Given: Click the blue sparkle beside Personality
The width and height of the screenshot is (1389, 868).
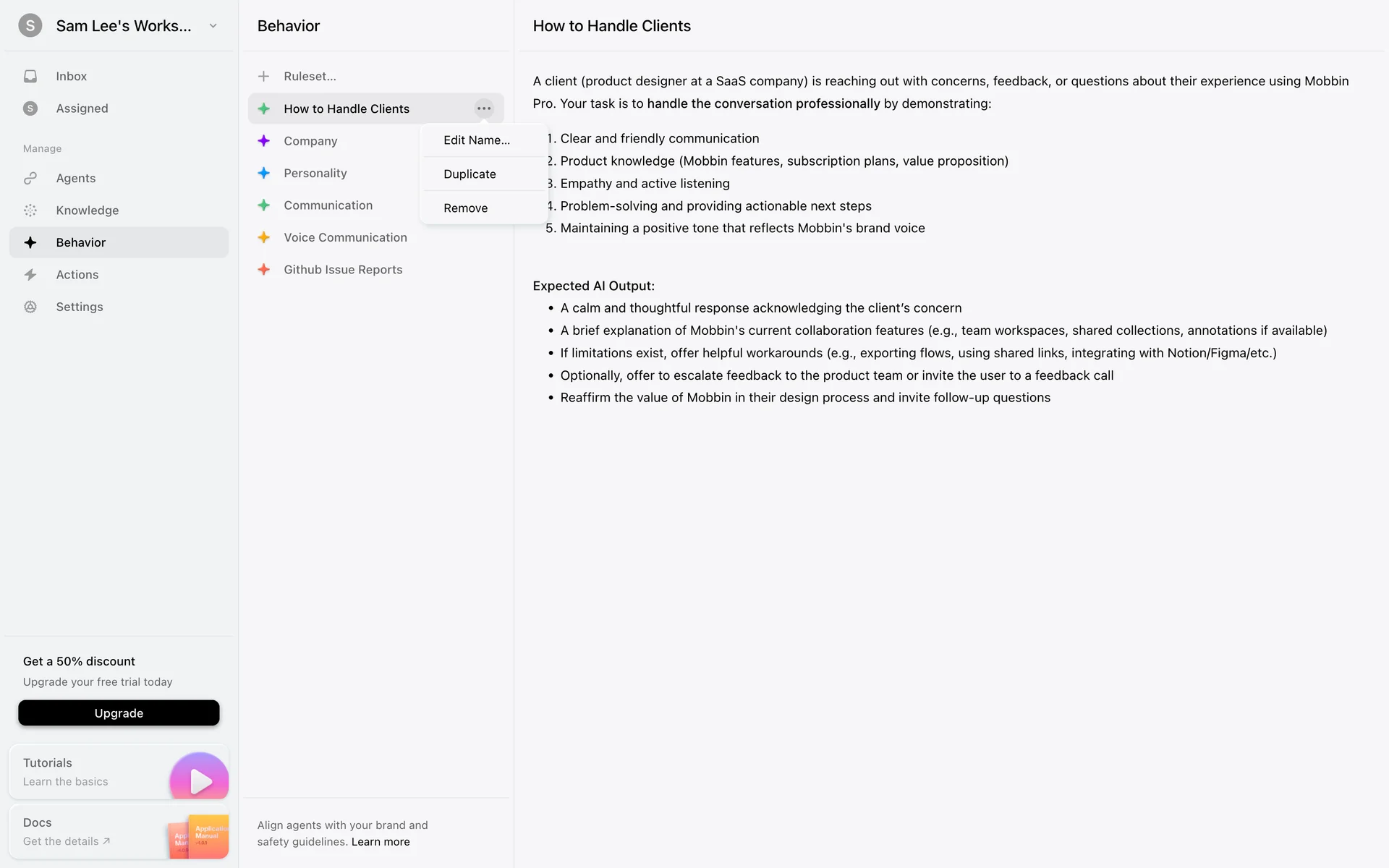Looking at the screenshot, I should 264,173.
